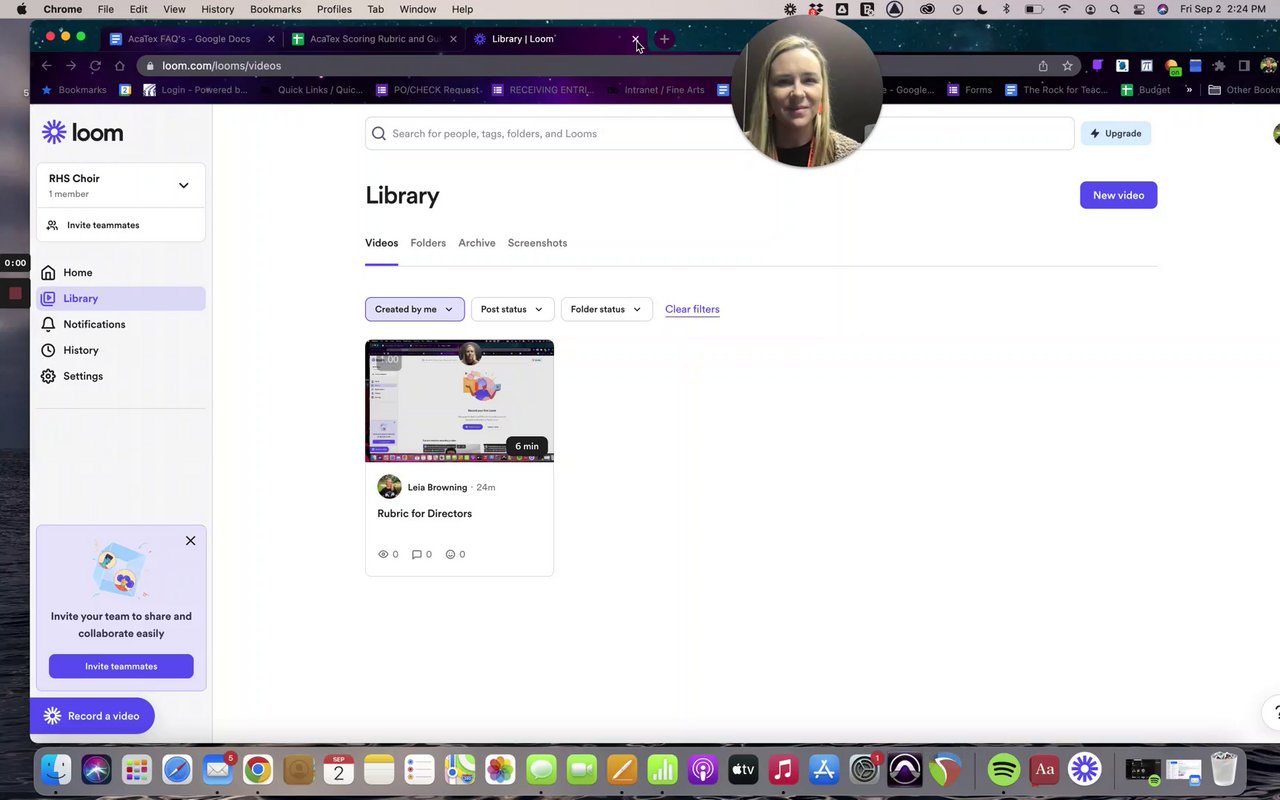1280x800 pixels.
Task: Click the Wi-Fi icon in menu bar
Action: pos(1064,9)
